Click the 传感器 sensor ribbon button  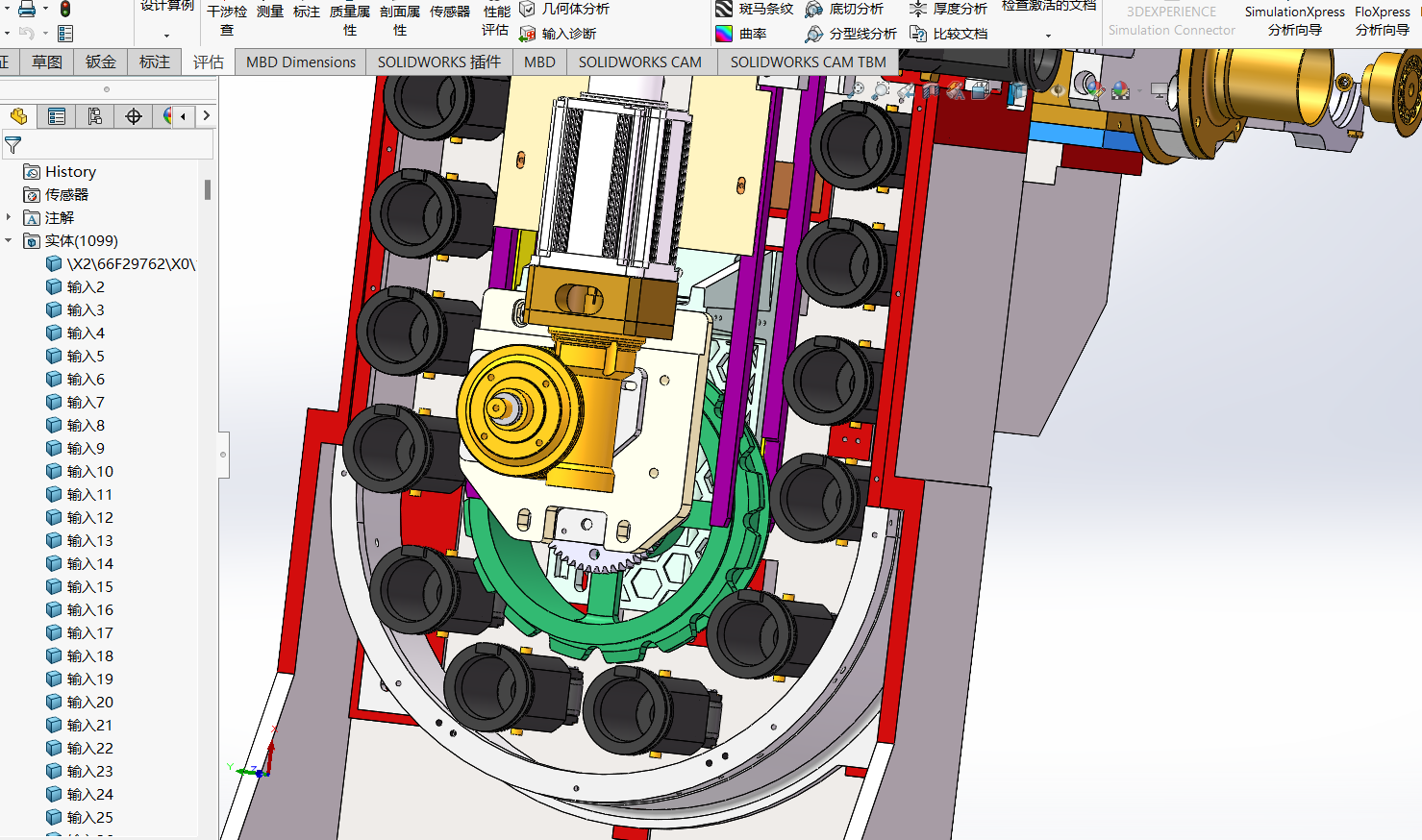click(x=450, y=12)
